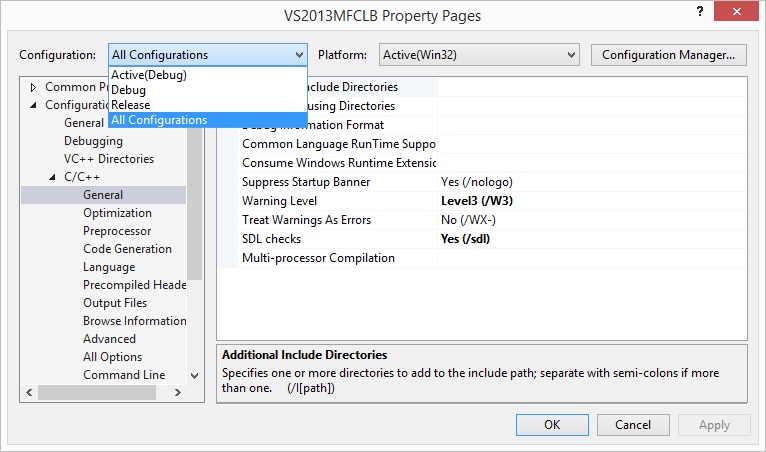
Task: Choose All Configurations in the dropdown list
Action: coord(208,120)
